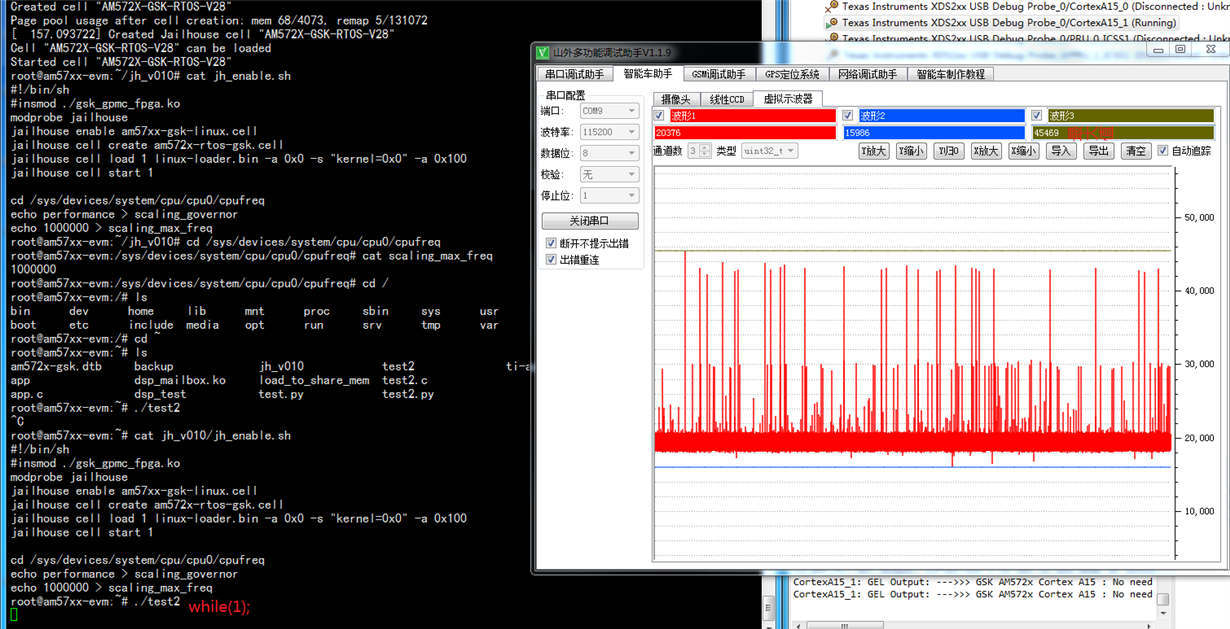Viewport: 1230px width, 629px height.
Task: Click the CortexA15_0 debug probe icon
Action: tap(831, 6)
